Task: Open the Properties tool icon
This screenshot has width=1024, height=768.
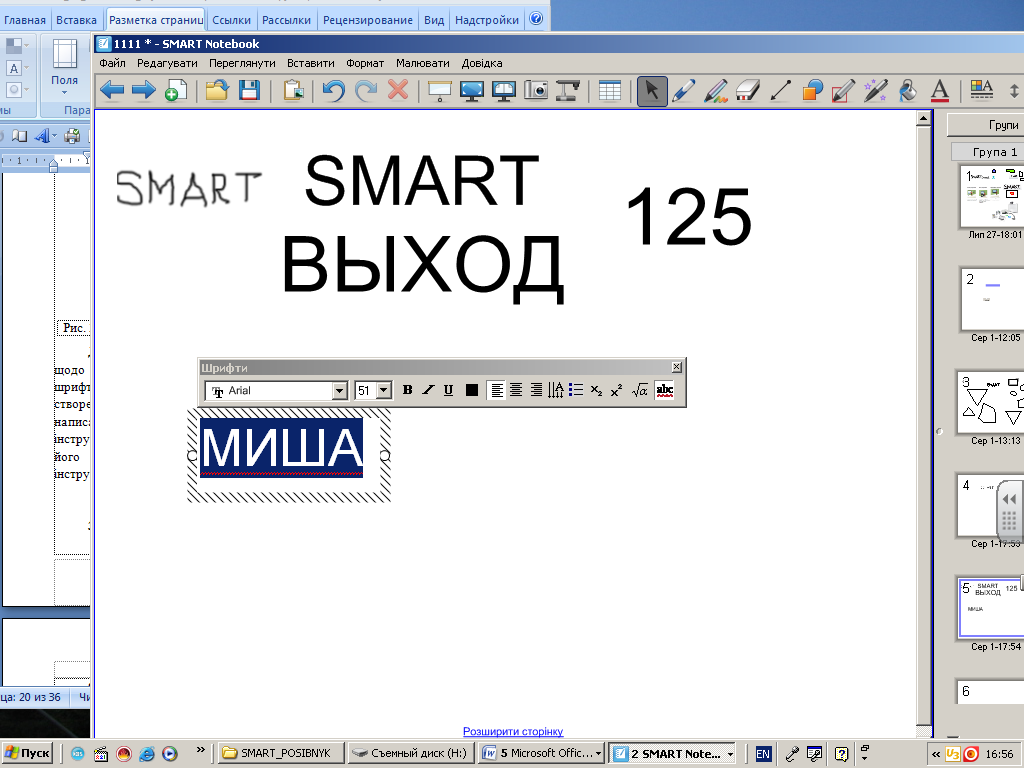Action: (982, 90)
